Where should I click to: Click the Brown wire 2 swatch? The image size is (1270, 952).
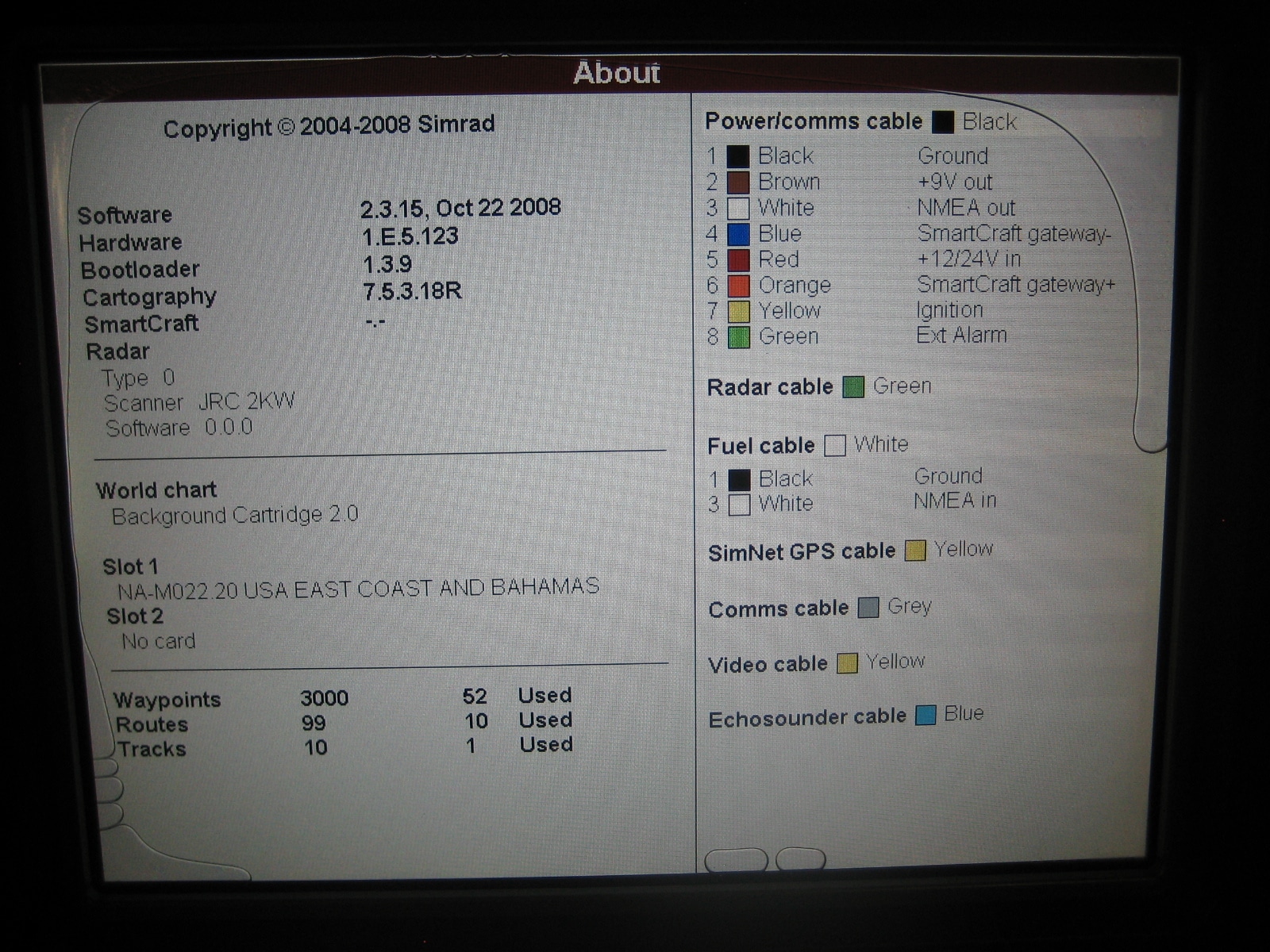[738, 182]
